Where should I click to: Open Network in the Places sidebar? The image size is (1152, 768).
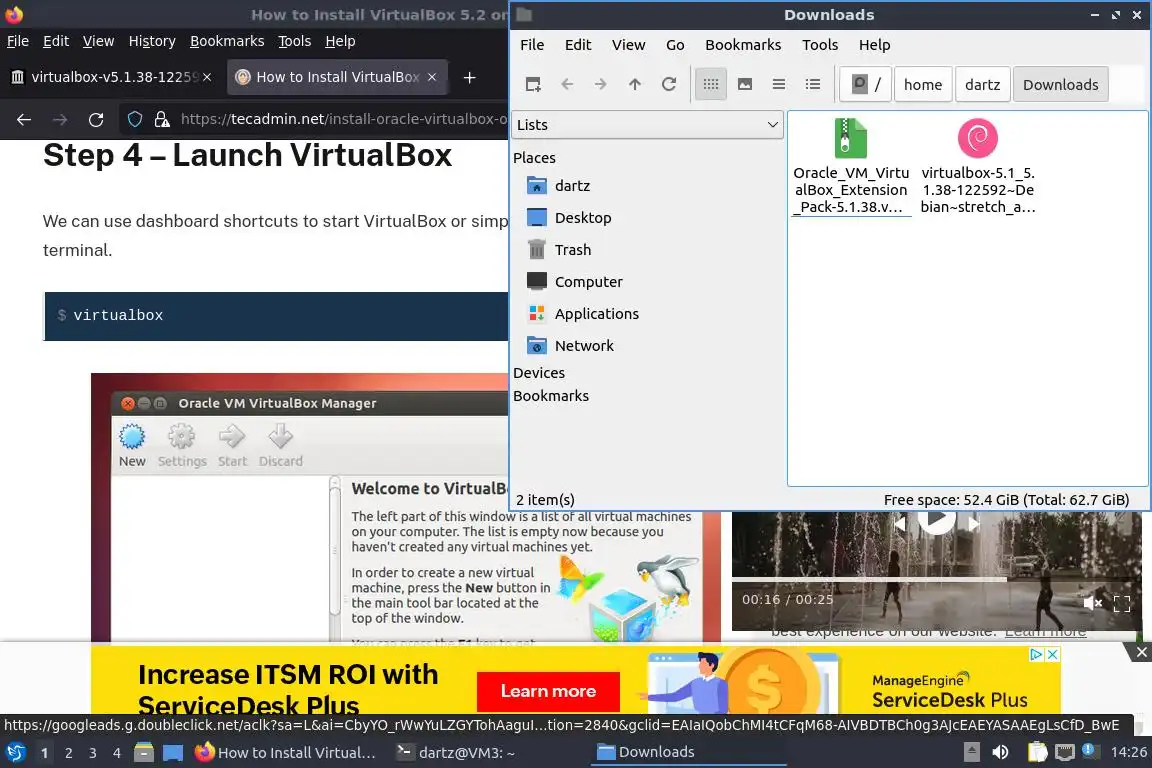tap(570, 345)
